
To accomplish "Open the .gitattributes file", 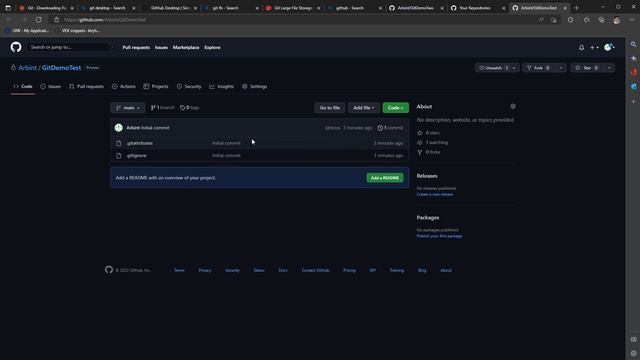I will click(x=140, y=143).
